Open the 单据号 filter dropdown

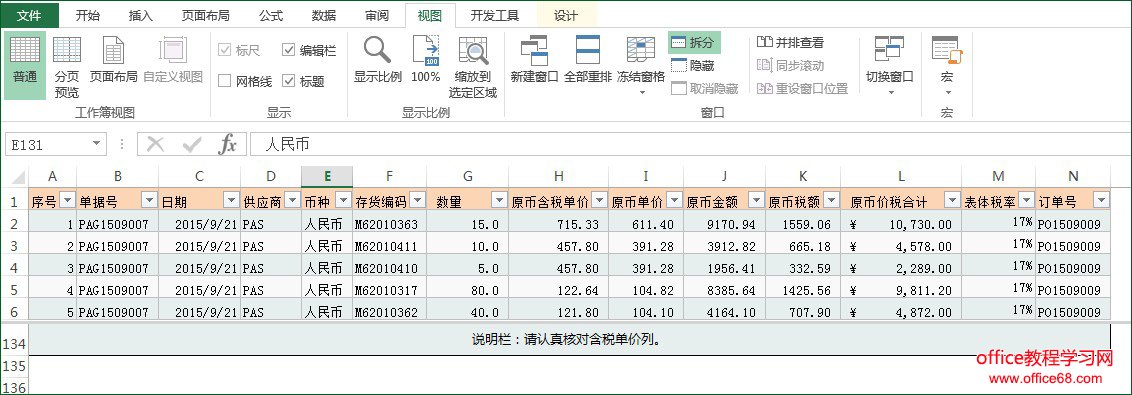pyautogui.click(x=149, y=201)
